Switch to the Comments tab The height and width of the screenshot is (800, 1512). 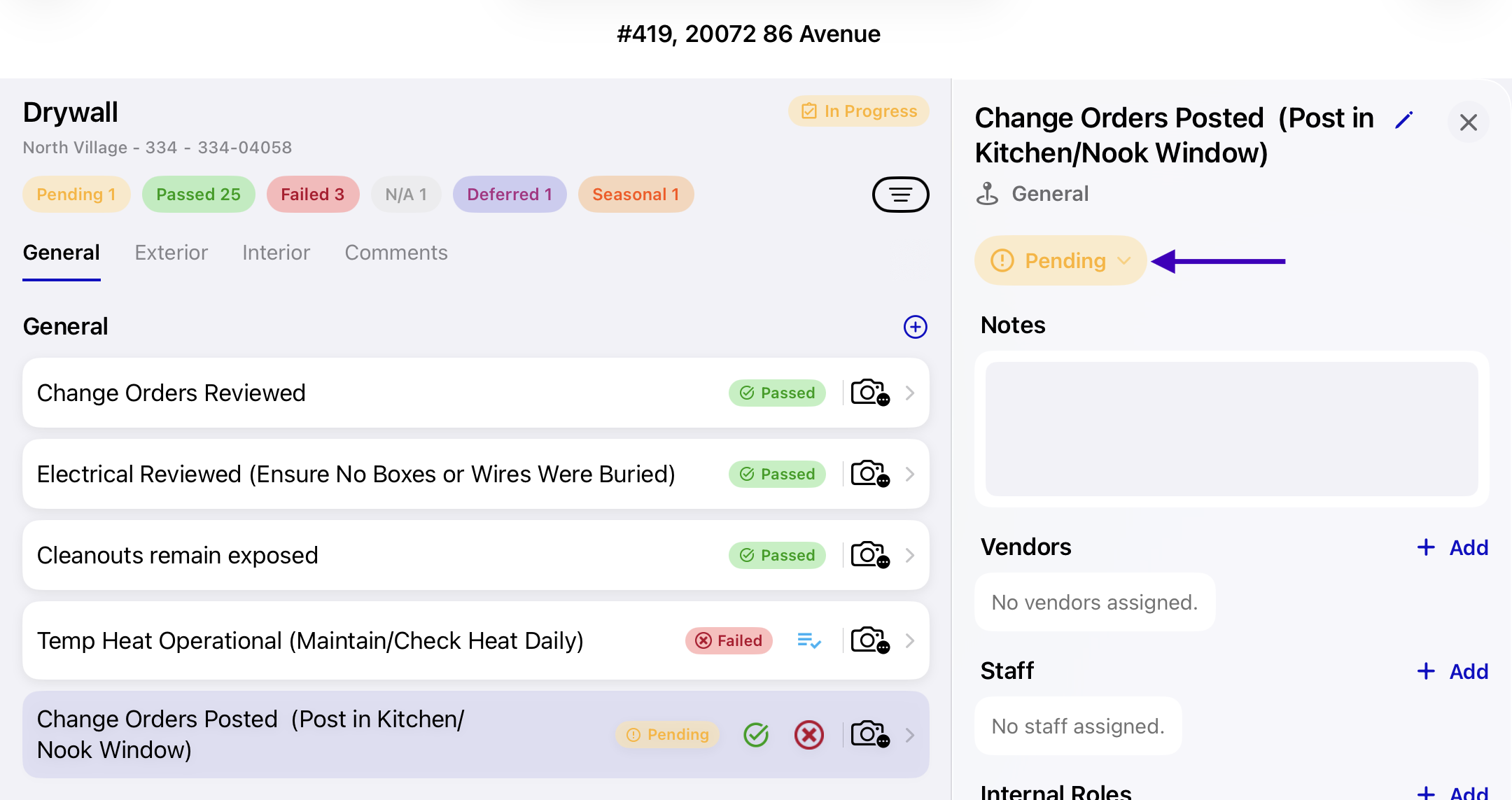[x=396, y=253]
